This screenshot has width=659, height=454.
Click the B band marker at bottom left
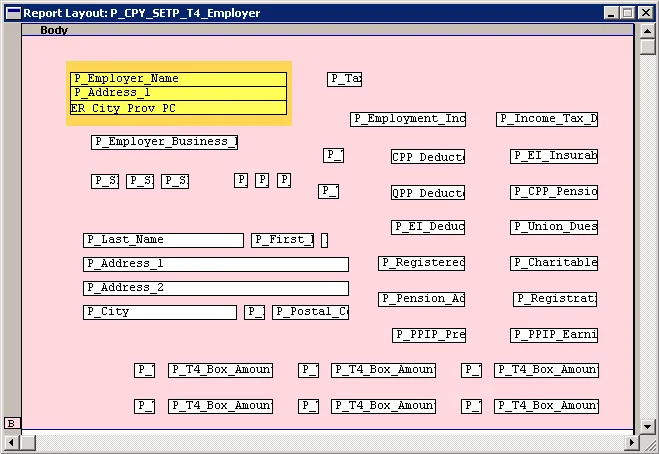point(12,423)
